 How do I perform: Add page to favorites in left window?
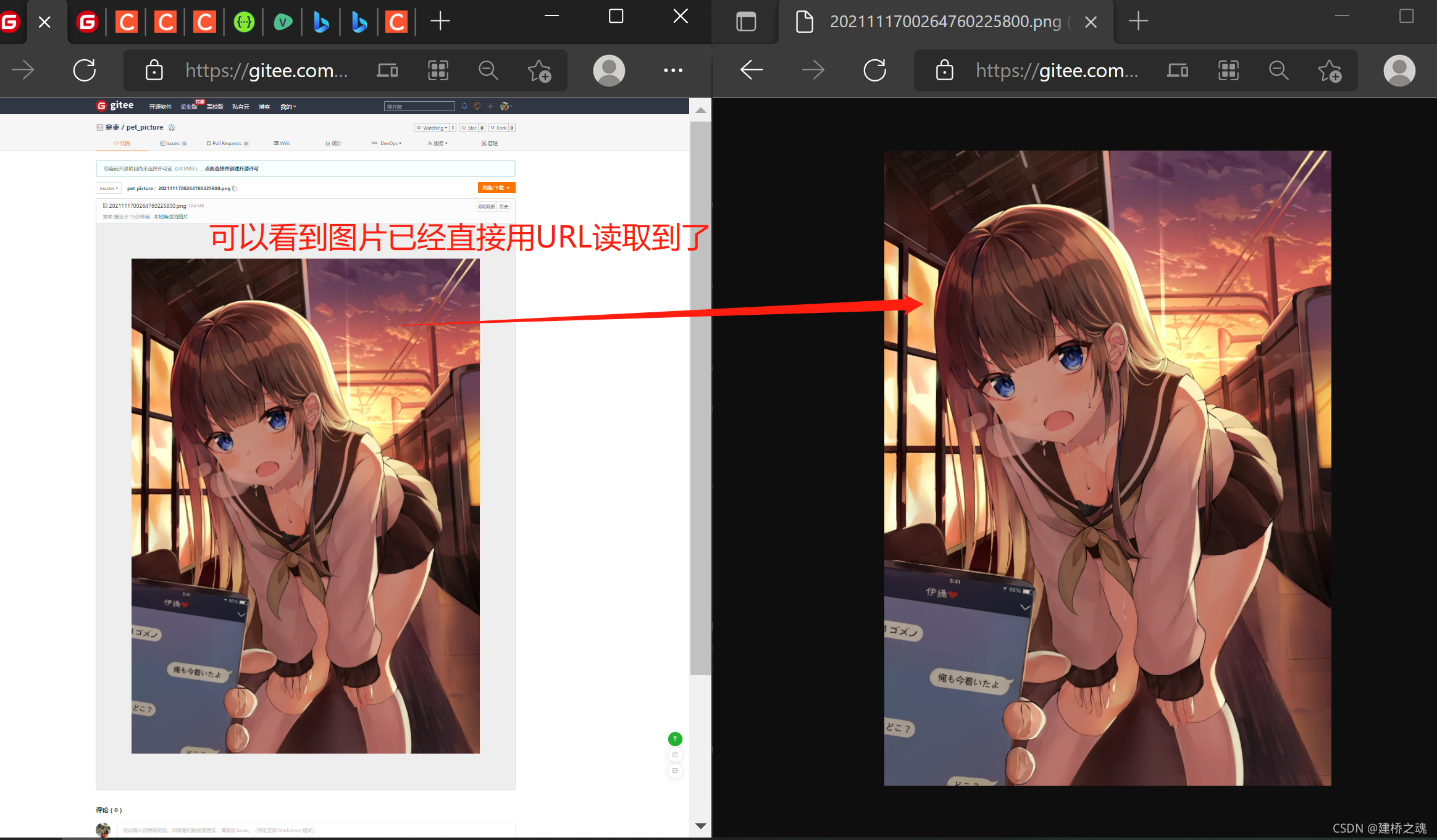539,70
